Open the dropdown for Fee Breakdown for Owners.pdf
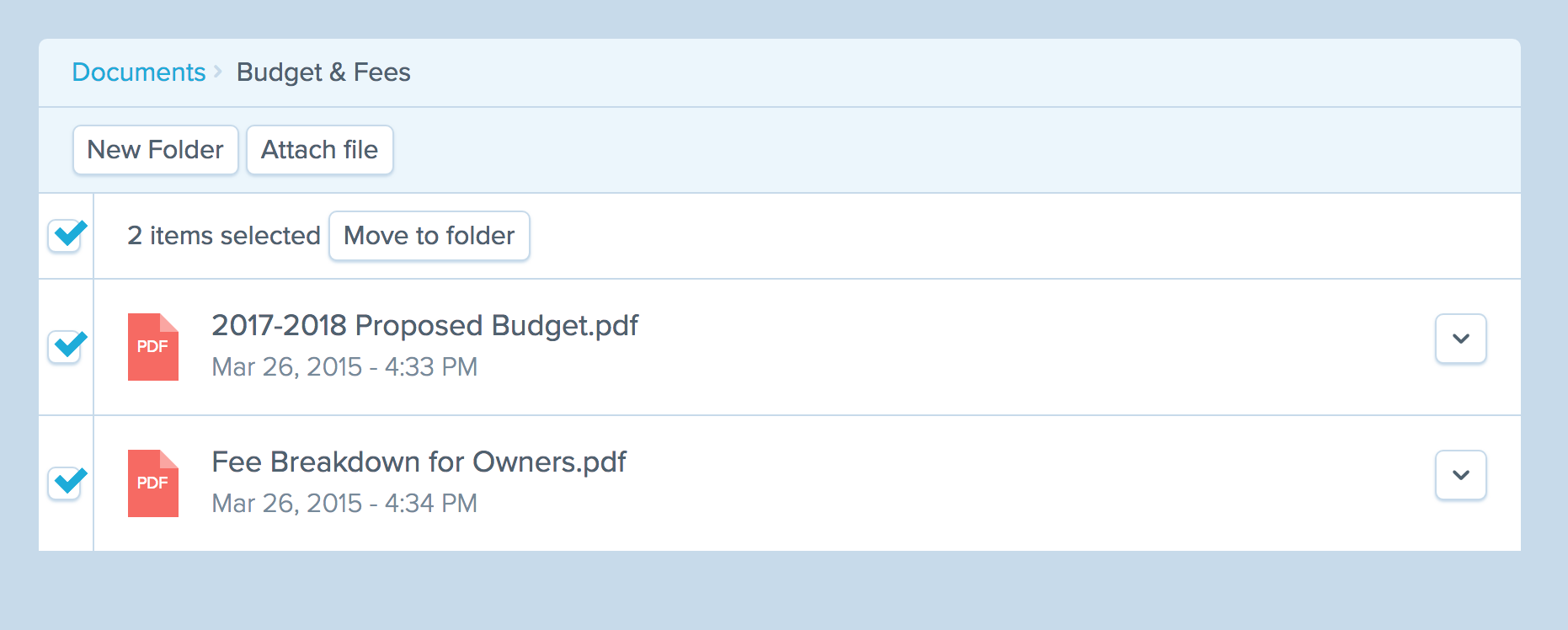Screen dimensions: 1568x630 (x=1460, y=475)
